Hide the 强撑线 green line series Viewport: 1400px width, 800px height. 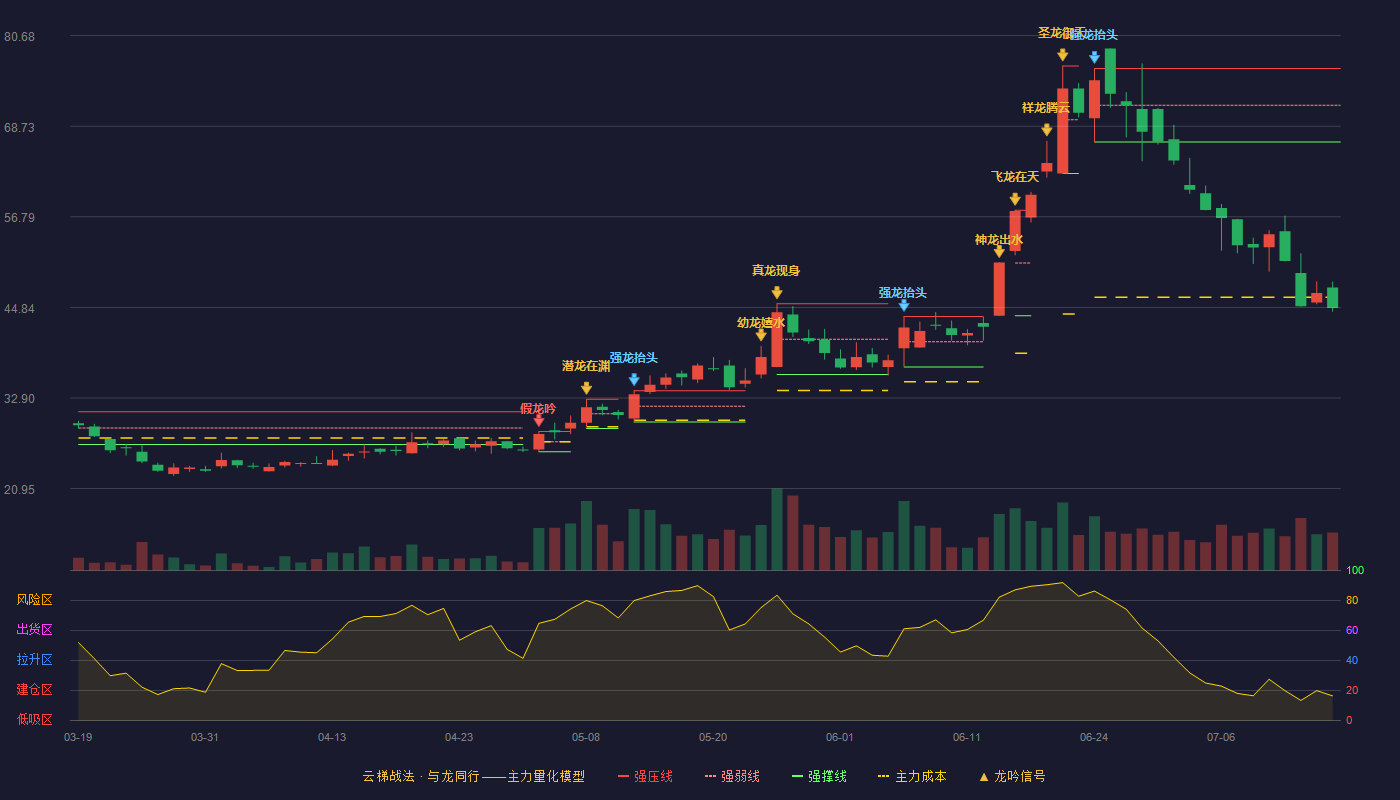point(819,776)
